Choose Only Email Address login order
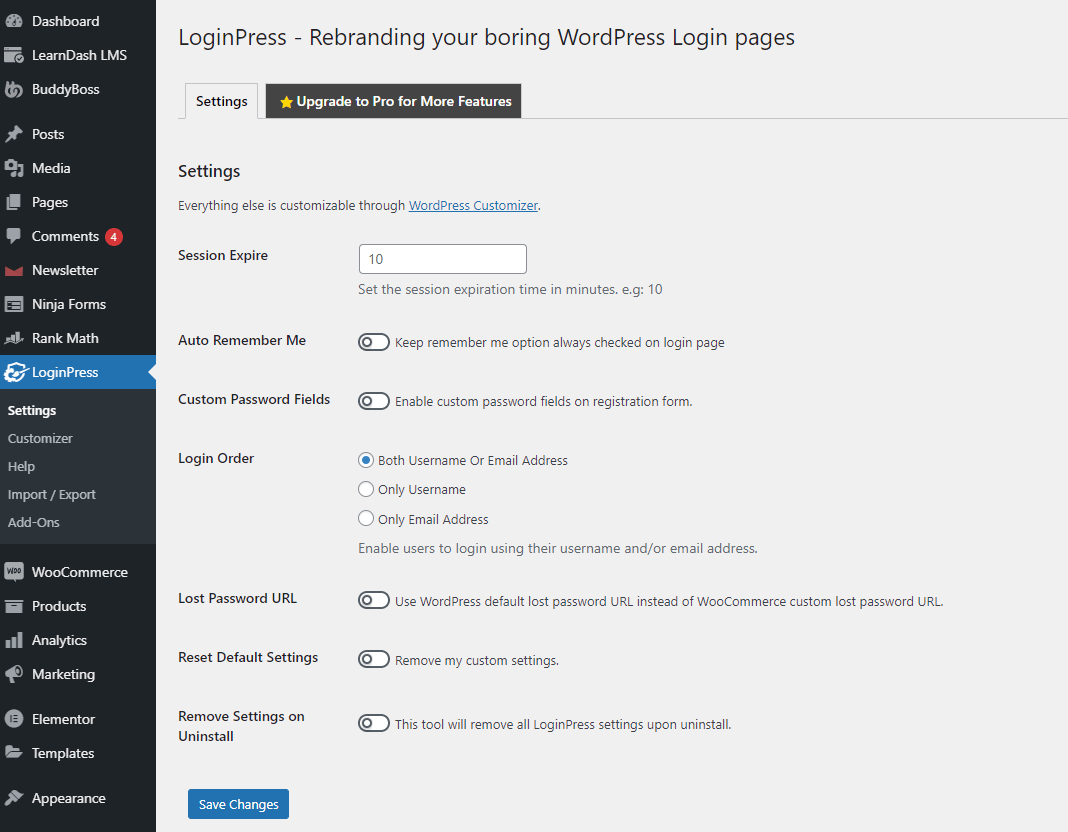The width and height of the screenshot is (1068, 832). click(366, 519)
